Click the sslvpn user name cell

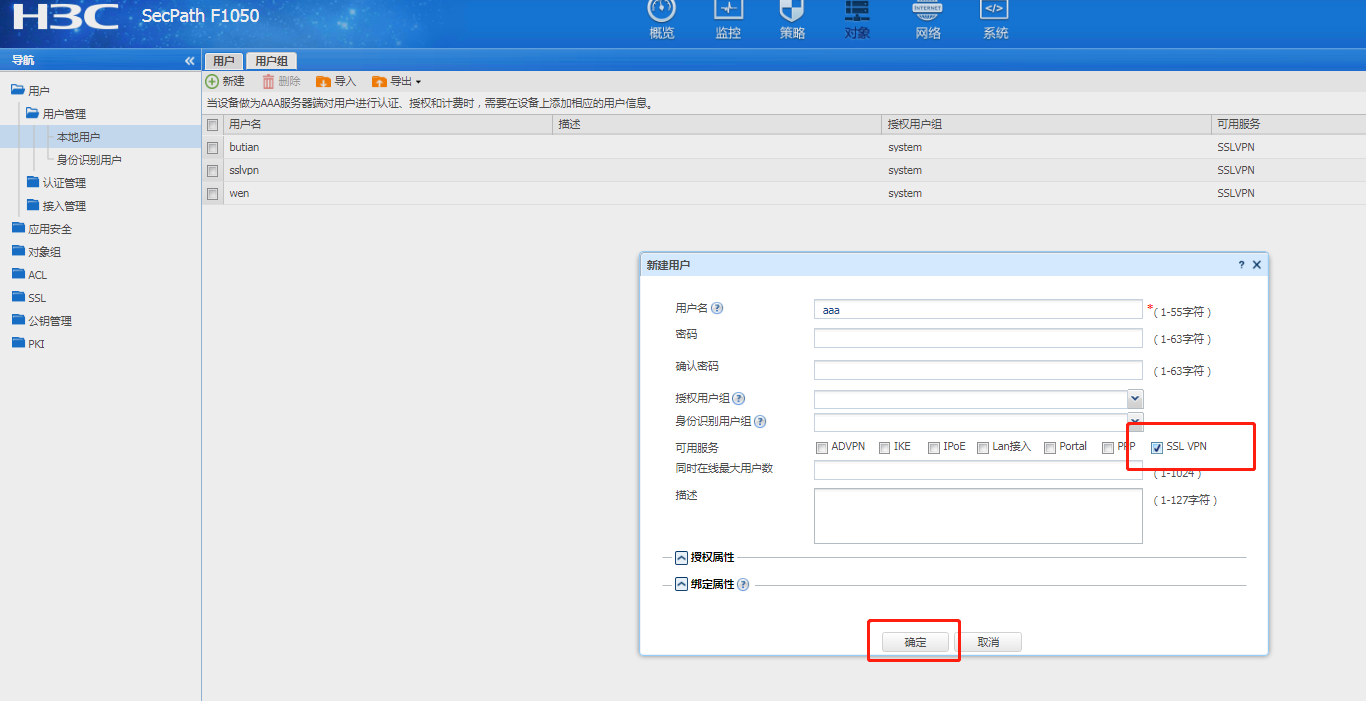[x=244, y=171]
